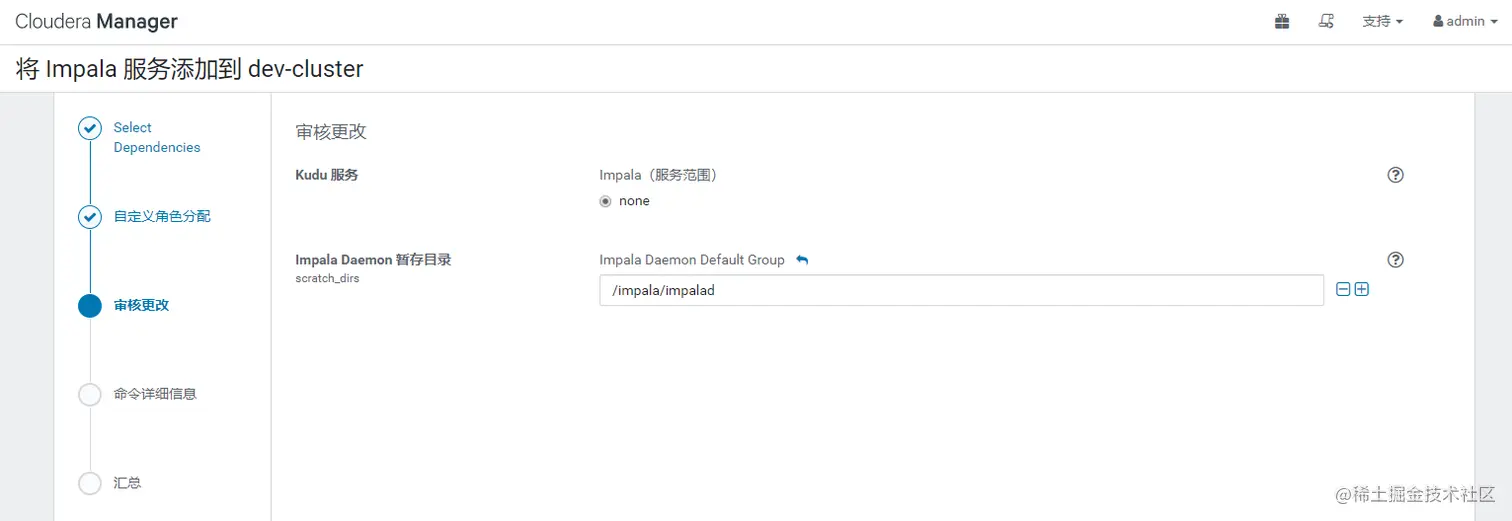Select the current 审核更改 step
Image resolution: width=1512 pixels, height=521 pixels.
coord(142,305)
